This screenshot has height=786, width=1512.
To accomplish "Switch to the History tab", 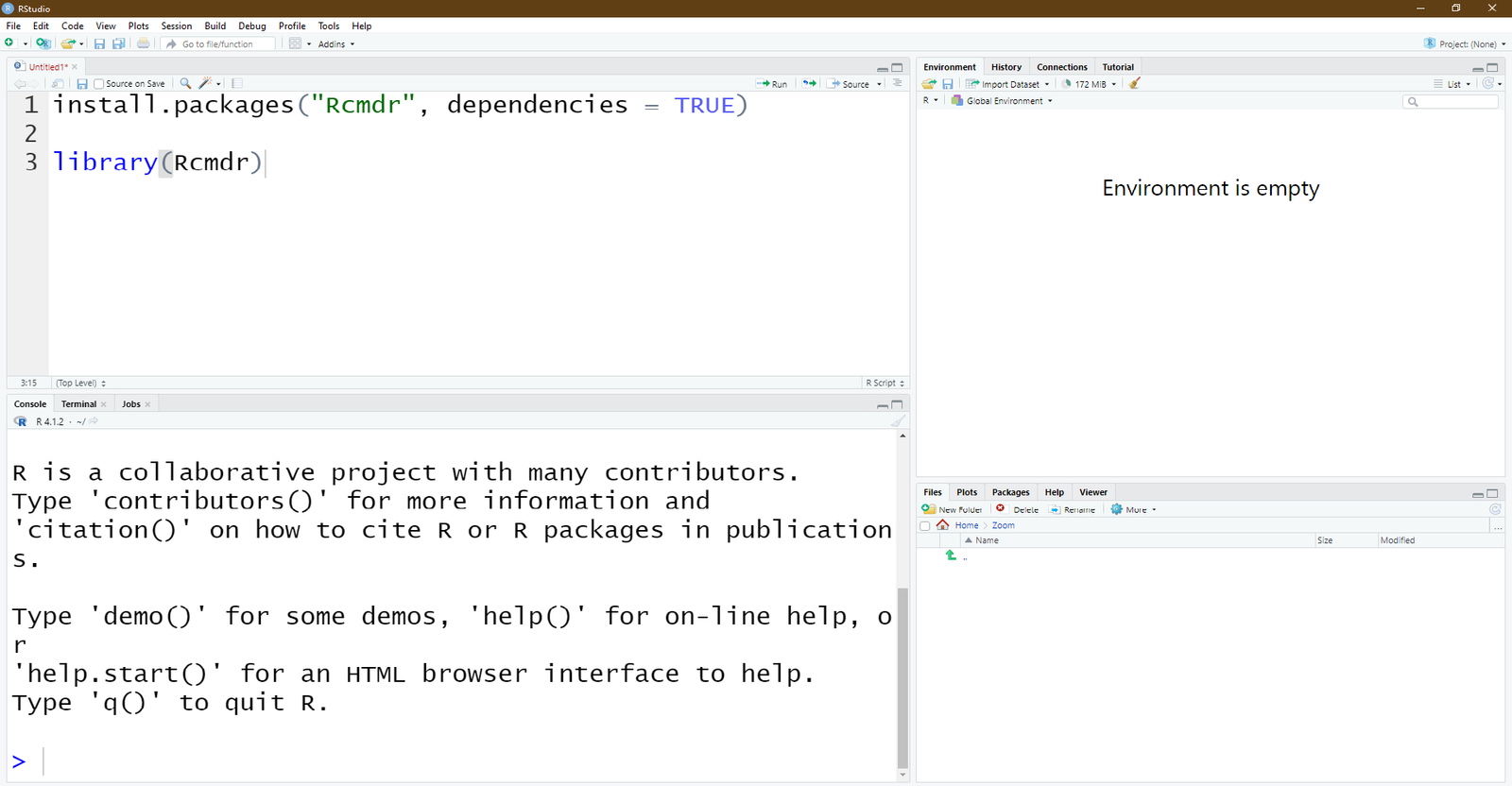I will [1005, 67].
